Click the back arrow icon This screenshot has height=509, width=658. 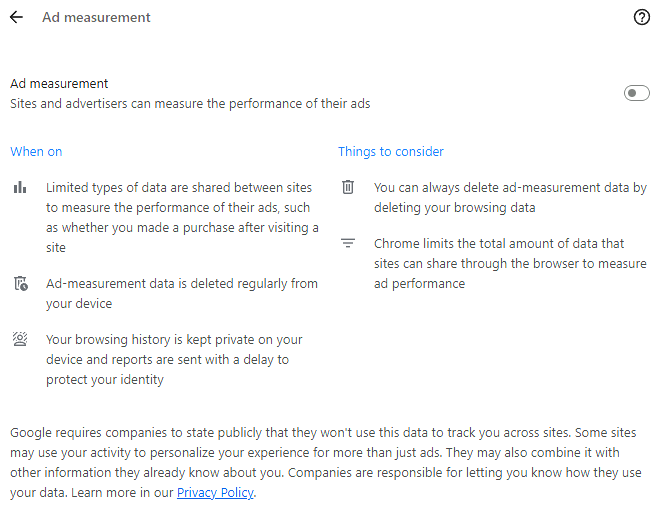(16, 17)
